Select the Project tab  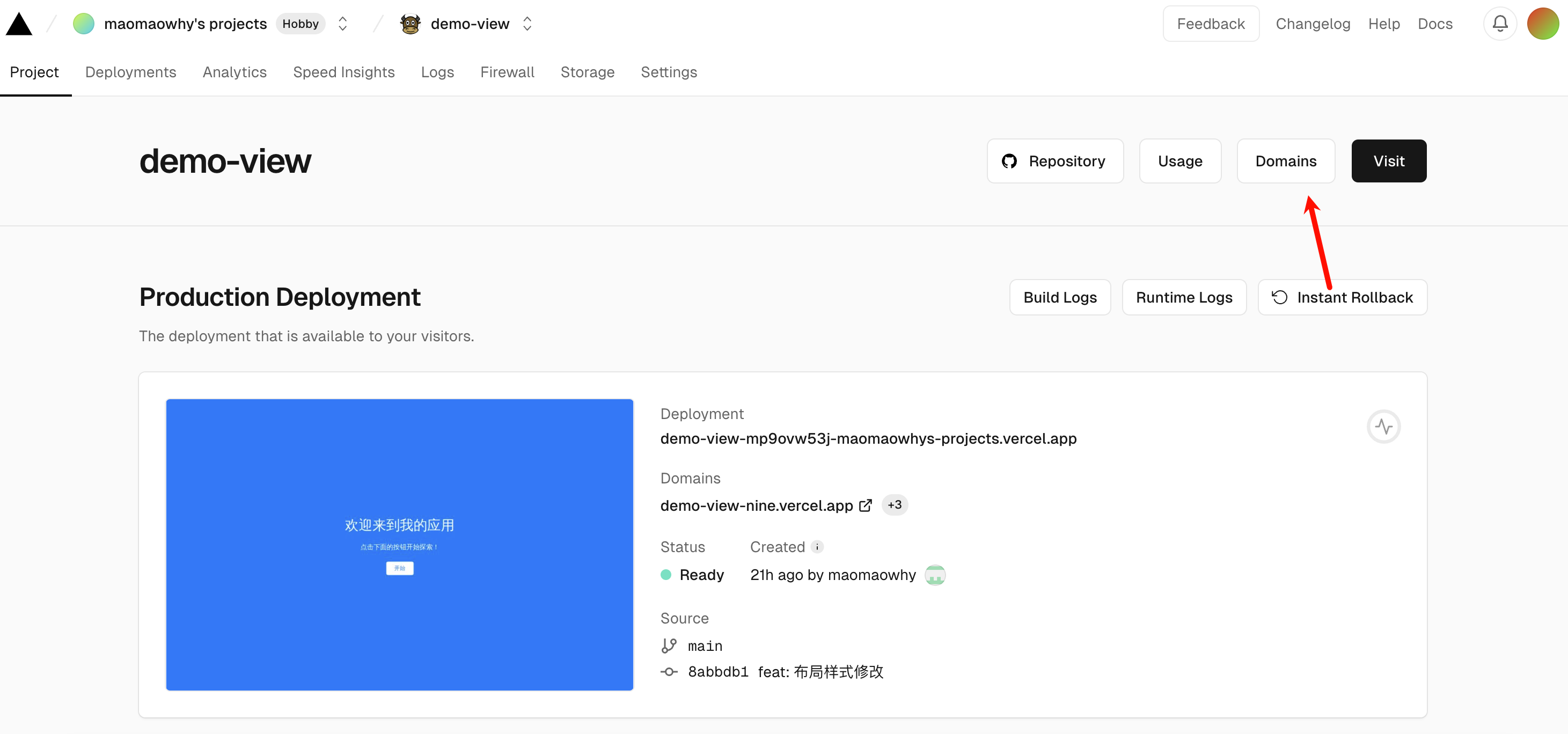coord(34,72)
